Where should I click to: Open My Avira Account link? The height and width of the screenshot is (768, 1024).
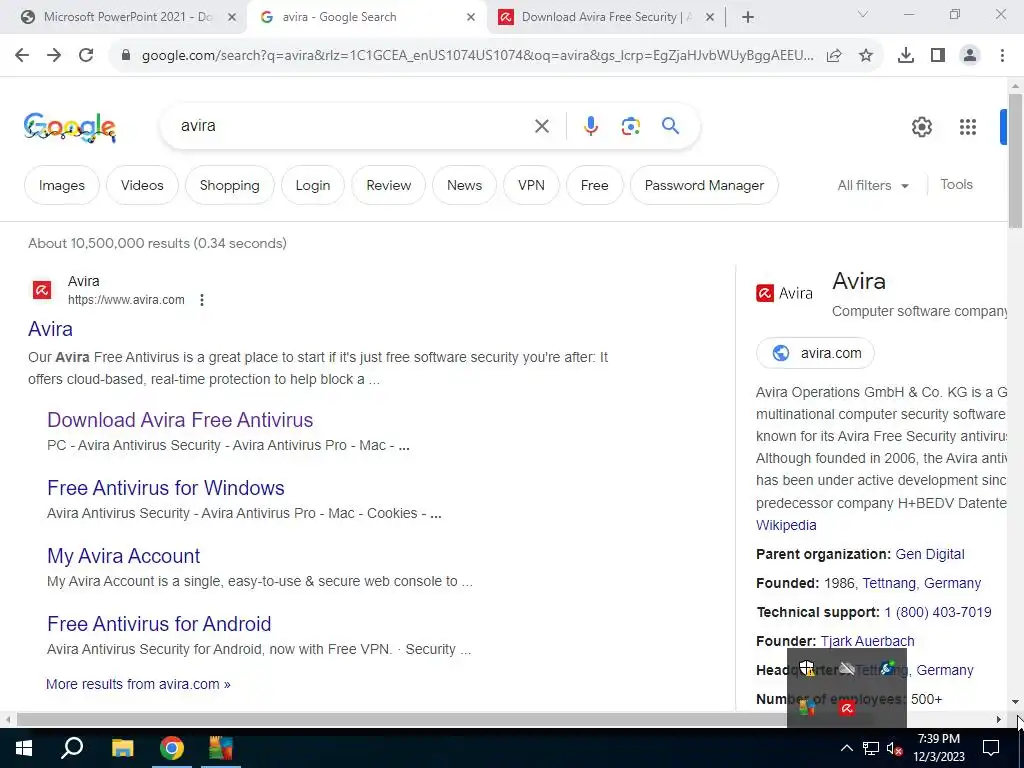coord(123,556)
